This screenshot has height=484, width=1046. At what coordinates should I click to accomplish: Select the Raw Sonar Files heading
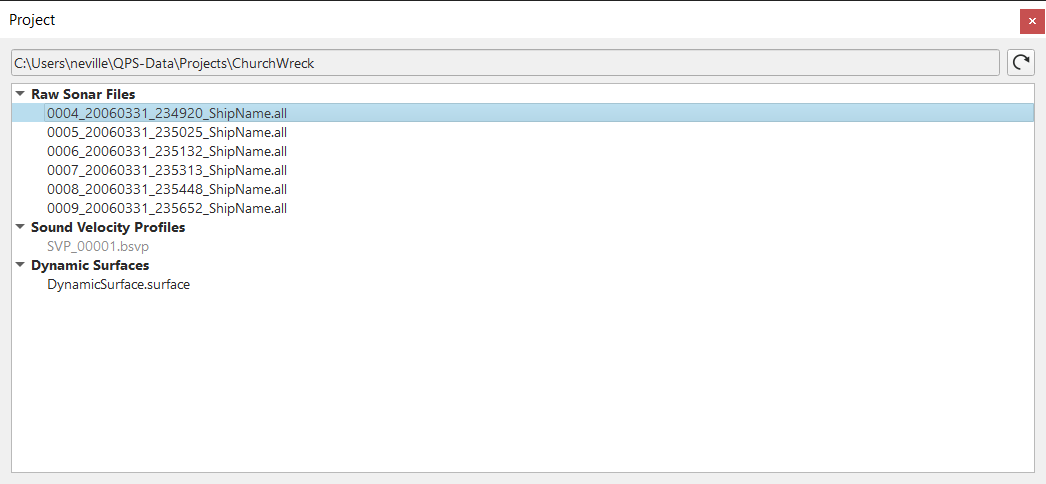[83, 94]
